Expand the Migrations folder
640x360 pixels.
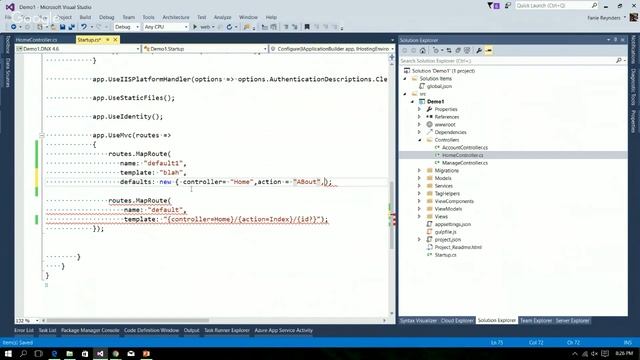(419, 171)
